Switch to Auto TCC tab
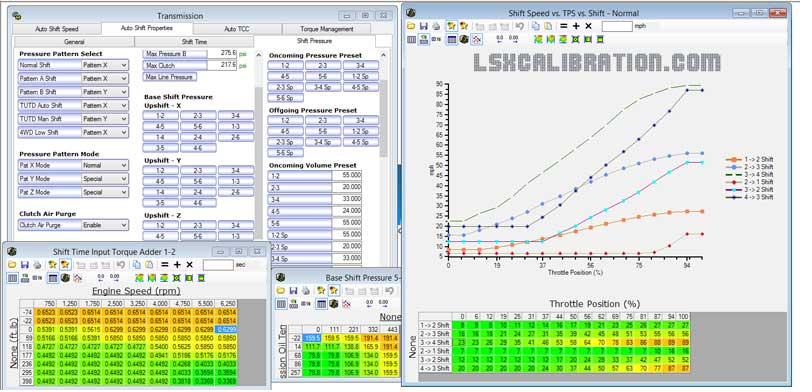Viewport: 812px width, 392px height. [x=237, y=29]
